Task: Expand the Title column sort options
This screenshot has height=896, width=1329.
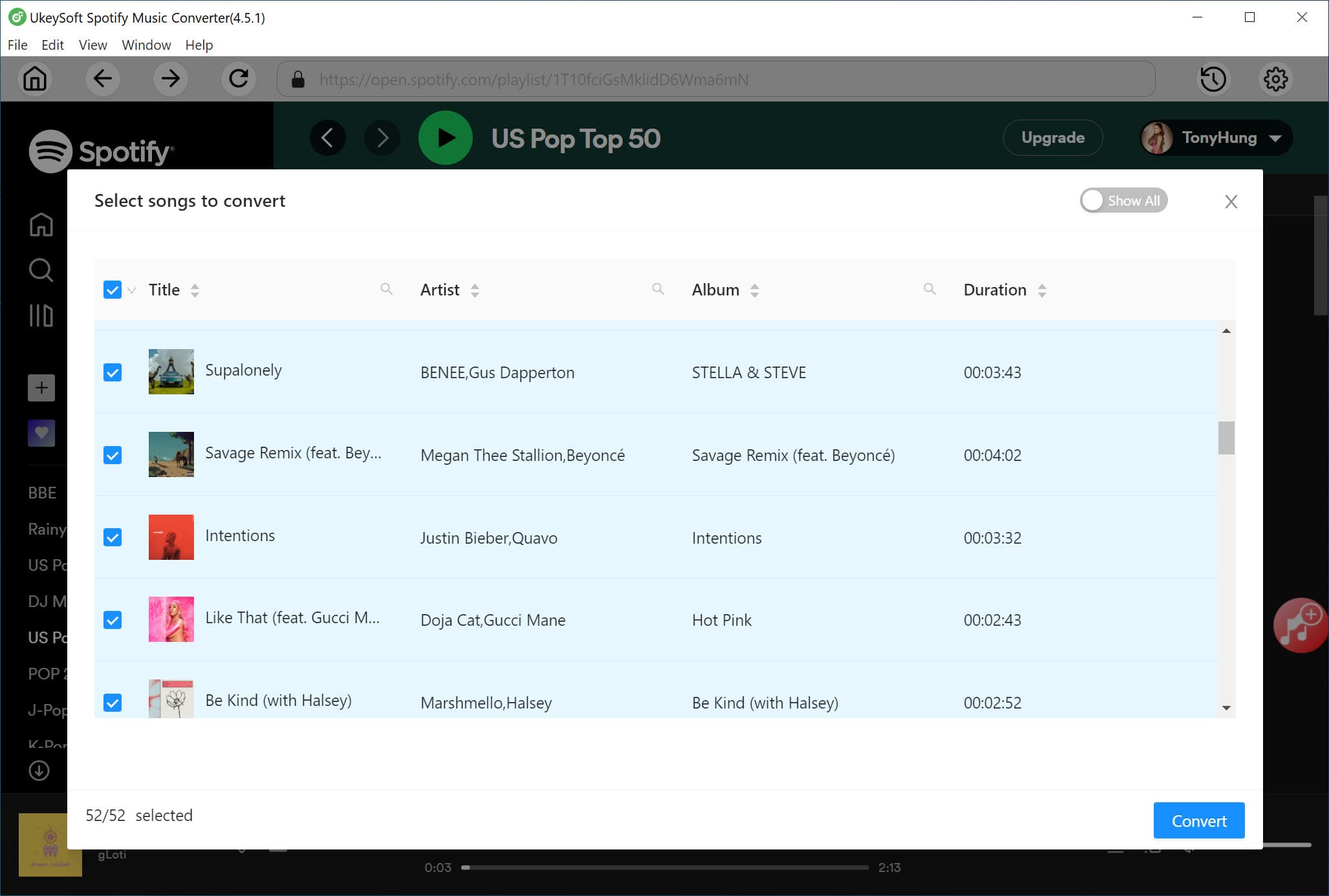Action: pos(196,291)
